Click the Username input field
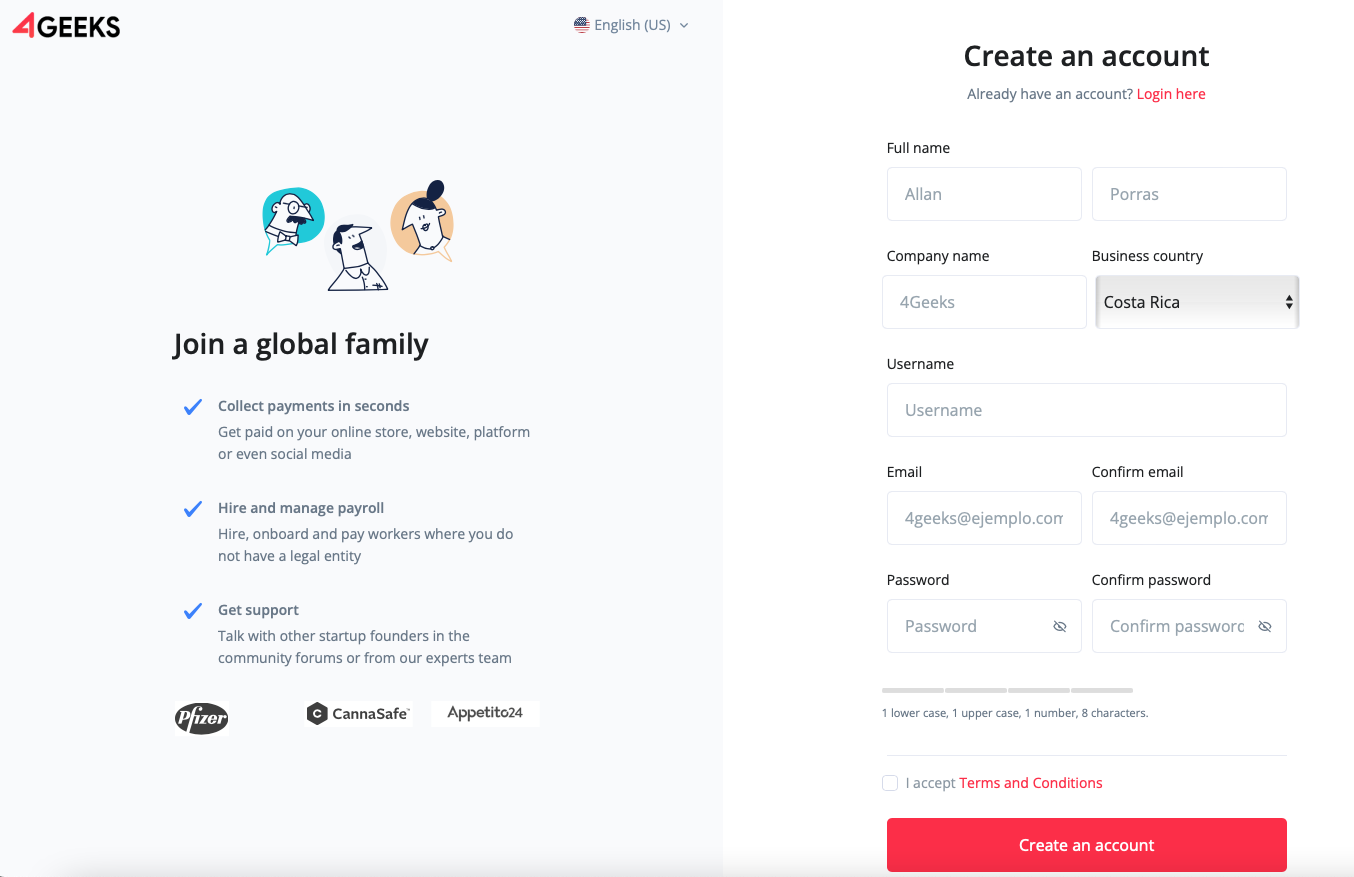The width and height of the screenshot is (1354, 877). pyautogui.click(x=1086, y=410)
